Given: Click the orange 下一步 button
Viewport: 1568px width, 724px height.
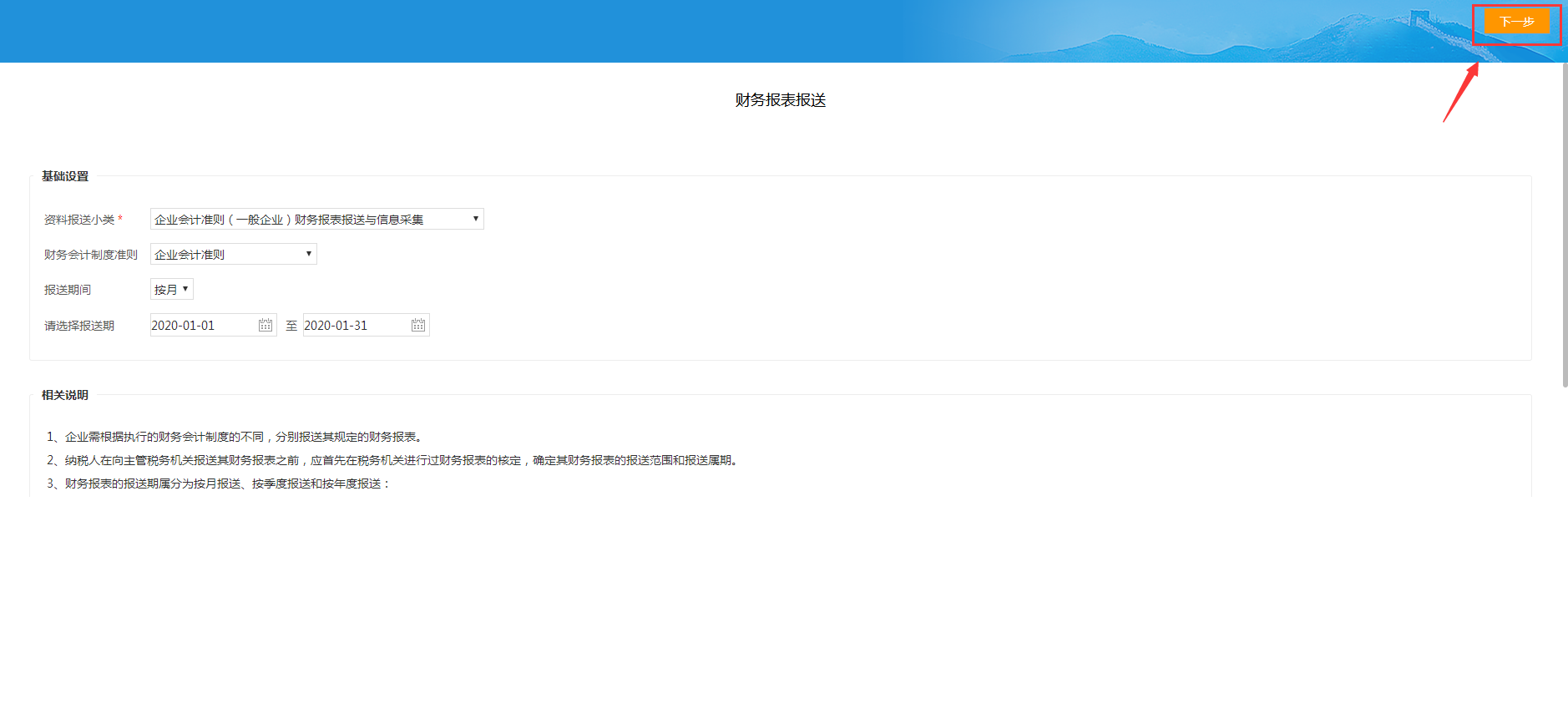Looking at the screenshot, I should click(x=1516, y=21).
